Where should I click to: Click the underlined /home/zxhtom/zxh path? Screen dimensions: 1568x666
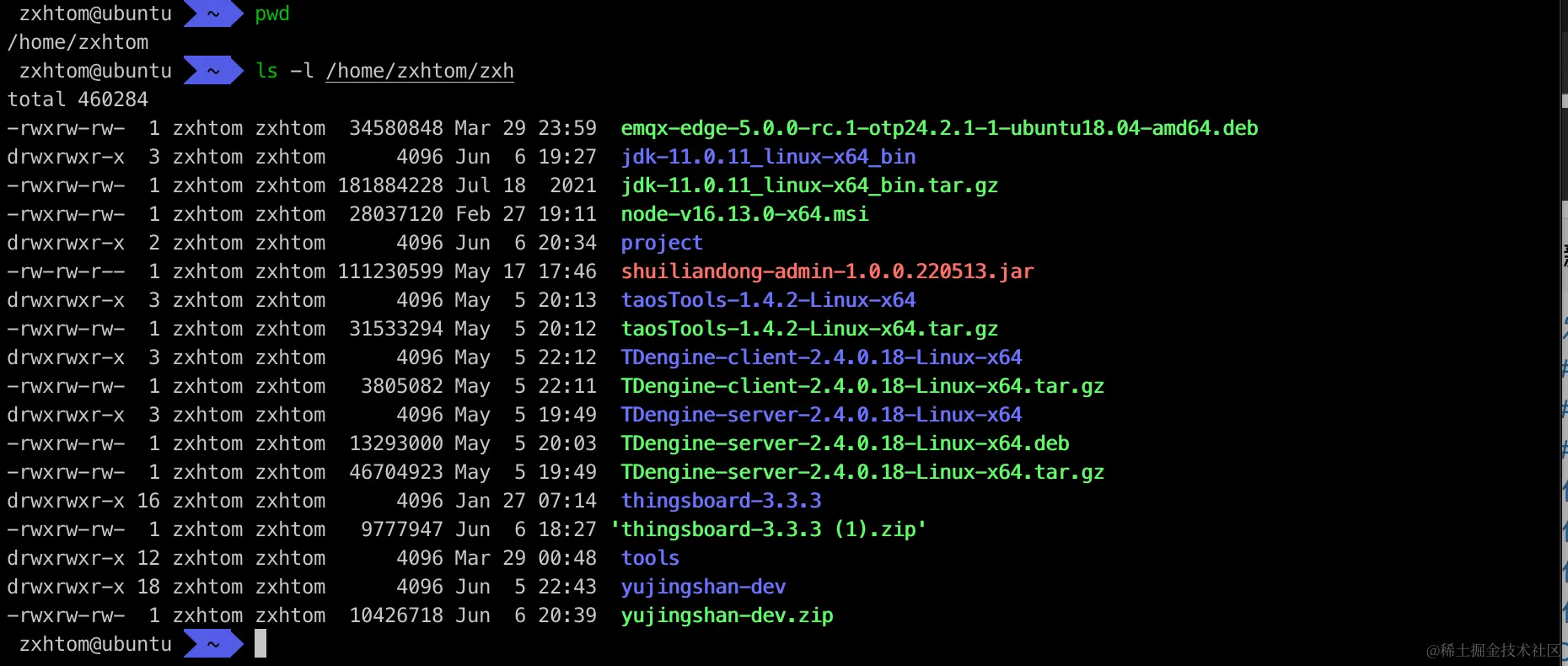point(420,71)
